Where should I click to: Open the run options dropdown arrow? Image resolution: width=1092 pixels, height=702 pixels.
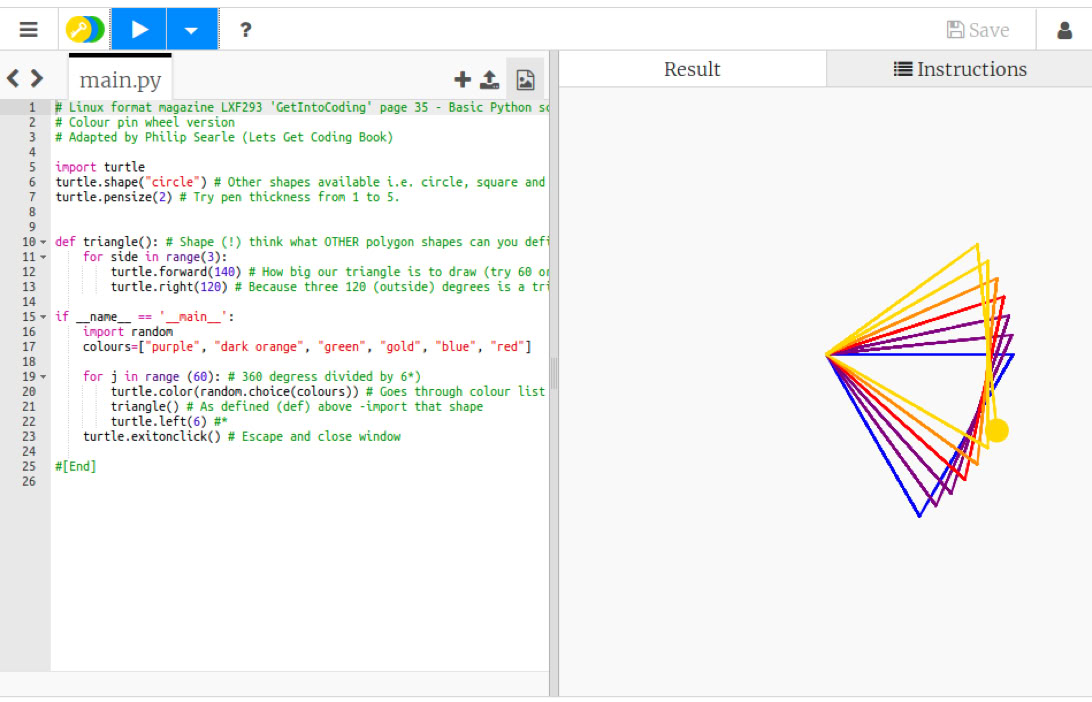pyautogui.click(x=192, y=29)
